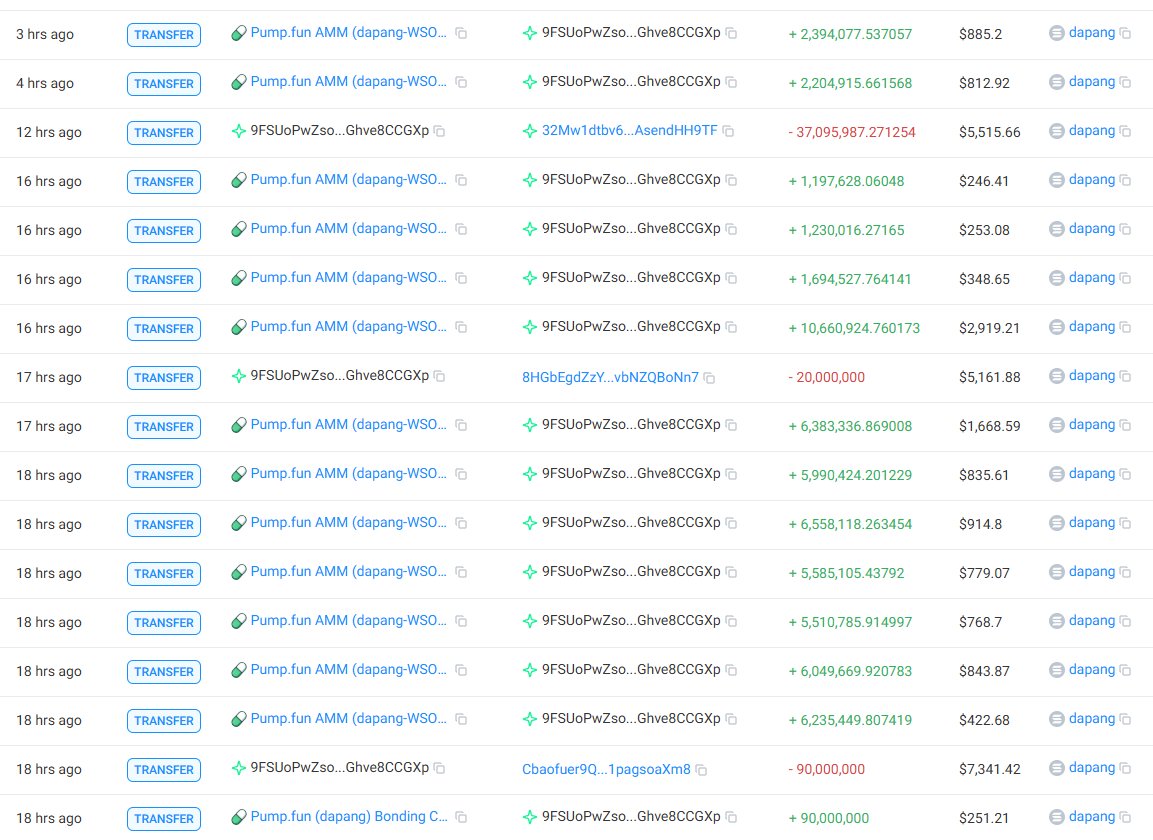Copy dapang token address in the $835.61 row
The image size is (1153, 840).
1125,474
